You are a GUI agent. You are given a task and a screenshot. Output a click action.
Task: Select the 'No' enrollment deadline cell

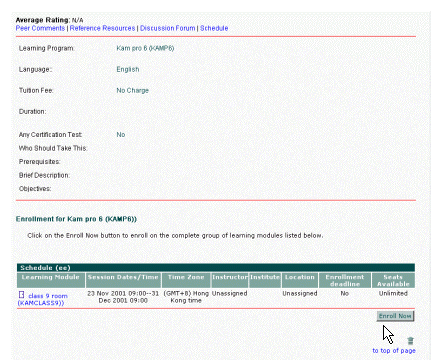point(345,293)
